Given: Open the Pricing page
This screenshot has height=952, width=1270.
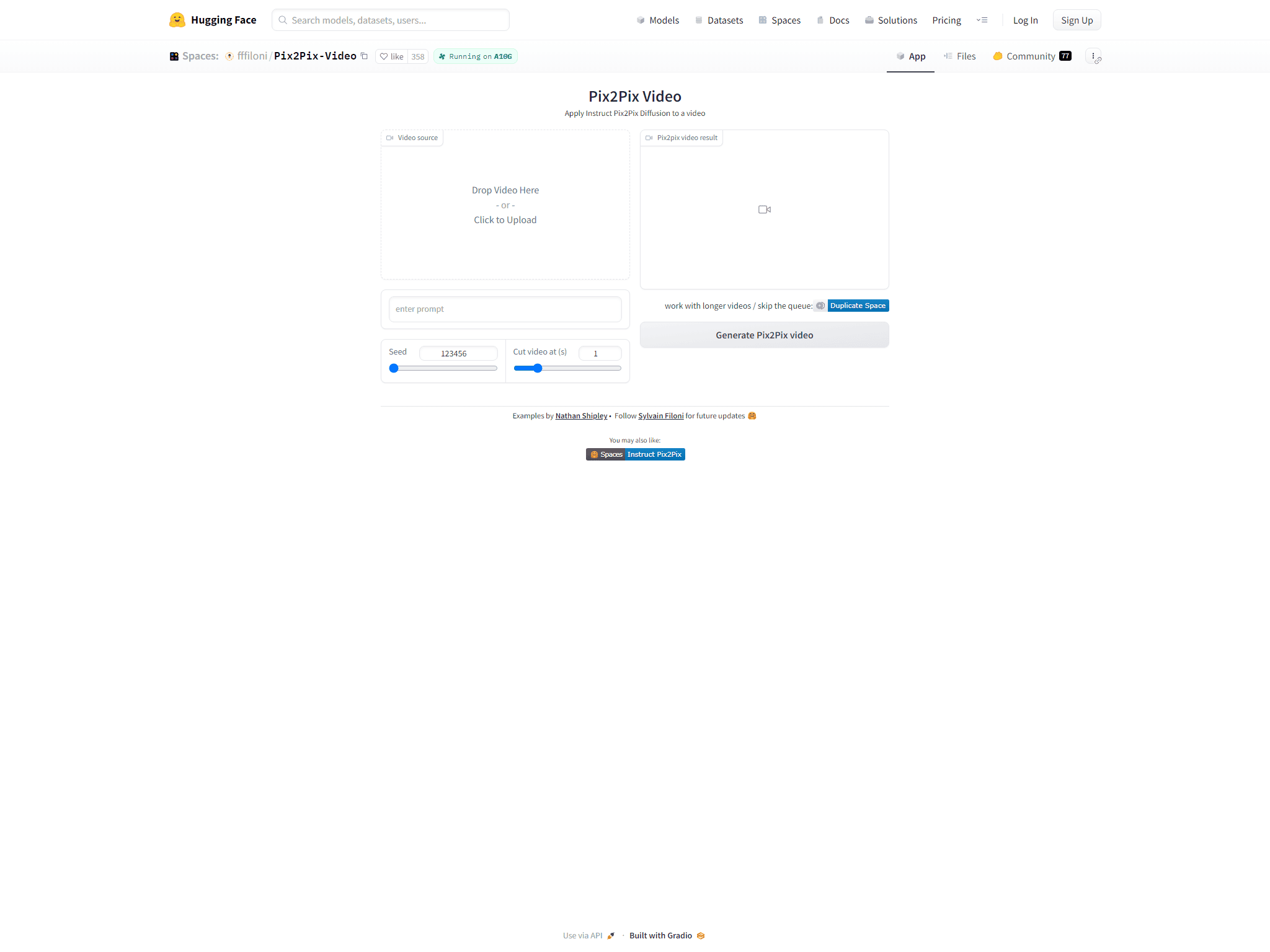Looking at the screenshot, I should coord(946,20).
